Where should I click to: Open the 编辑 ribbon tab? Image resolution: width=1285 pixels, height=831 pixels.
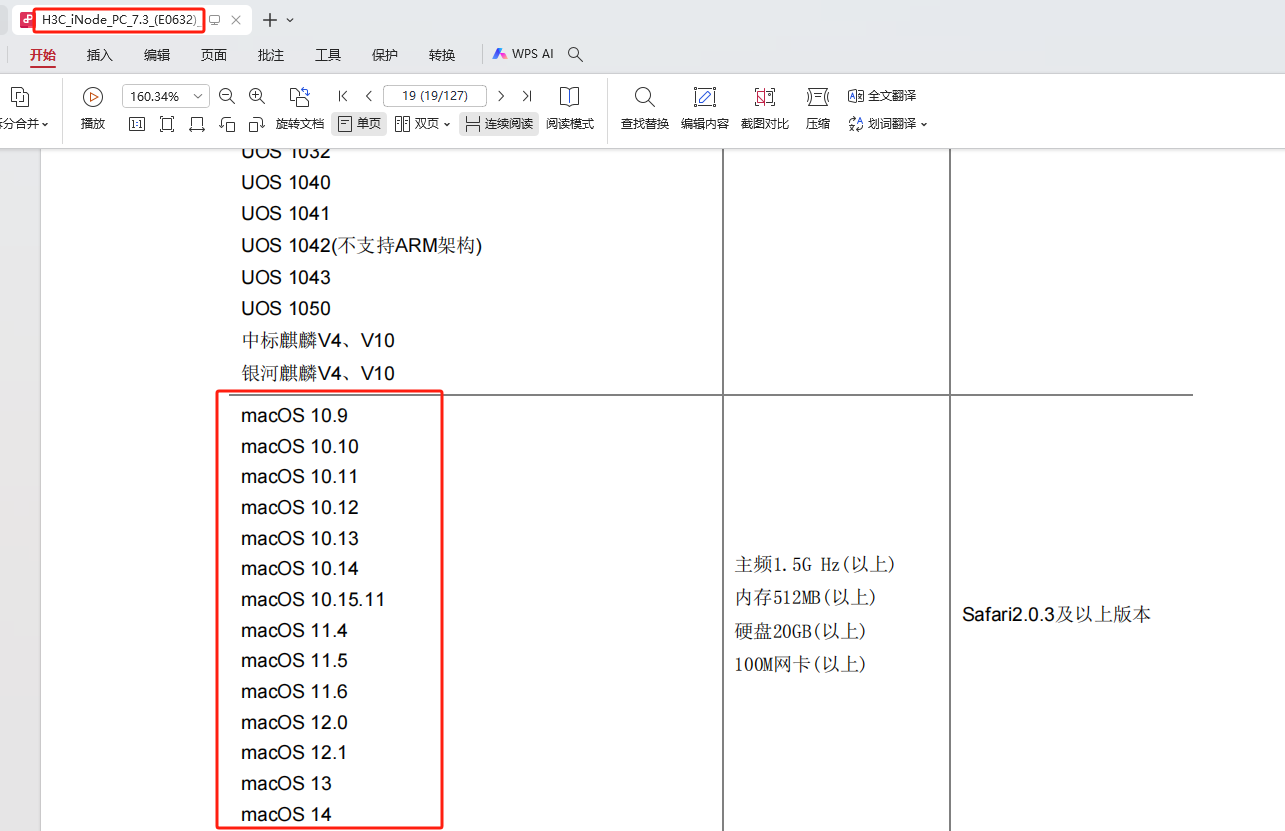click(157, 55)
